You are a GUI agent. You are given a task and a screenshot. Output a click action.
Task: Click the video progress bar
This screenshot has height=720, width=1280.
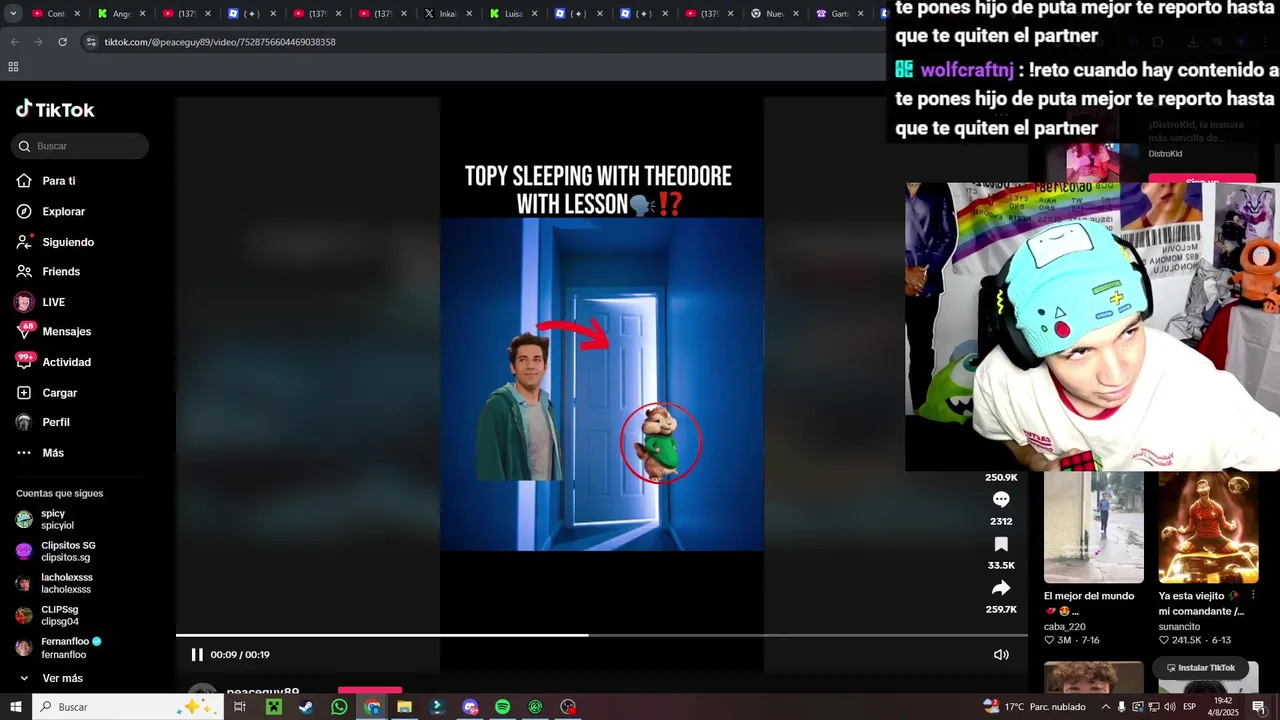pos(602,635)
